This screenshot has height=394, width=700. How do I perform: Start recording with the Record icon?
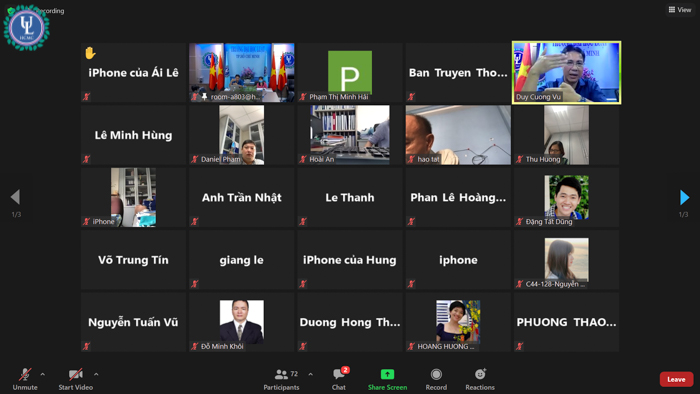click(x=436, y=374)
